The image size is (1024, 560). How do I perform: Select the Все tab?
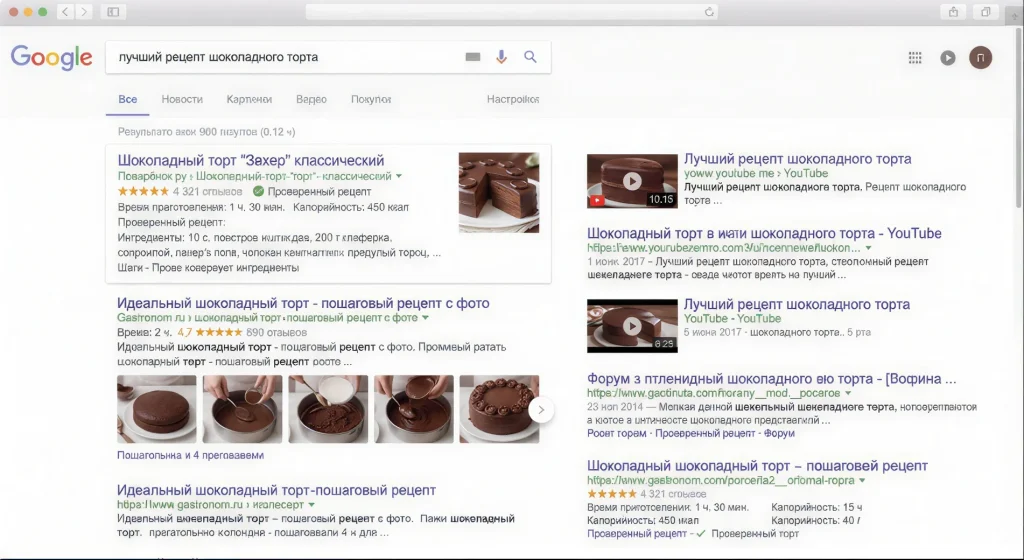[127, 99]
